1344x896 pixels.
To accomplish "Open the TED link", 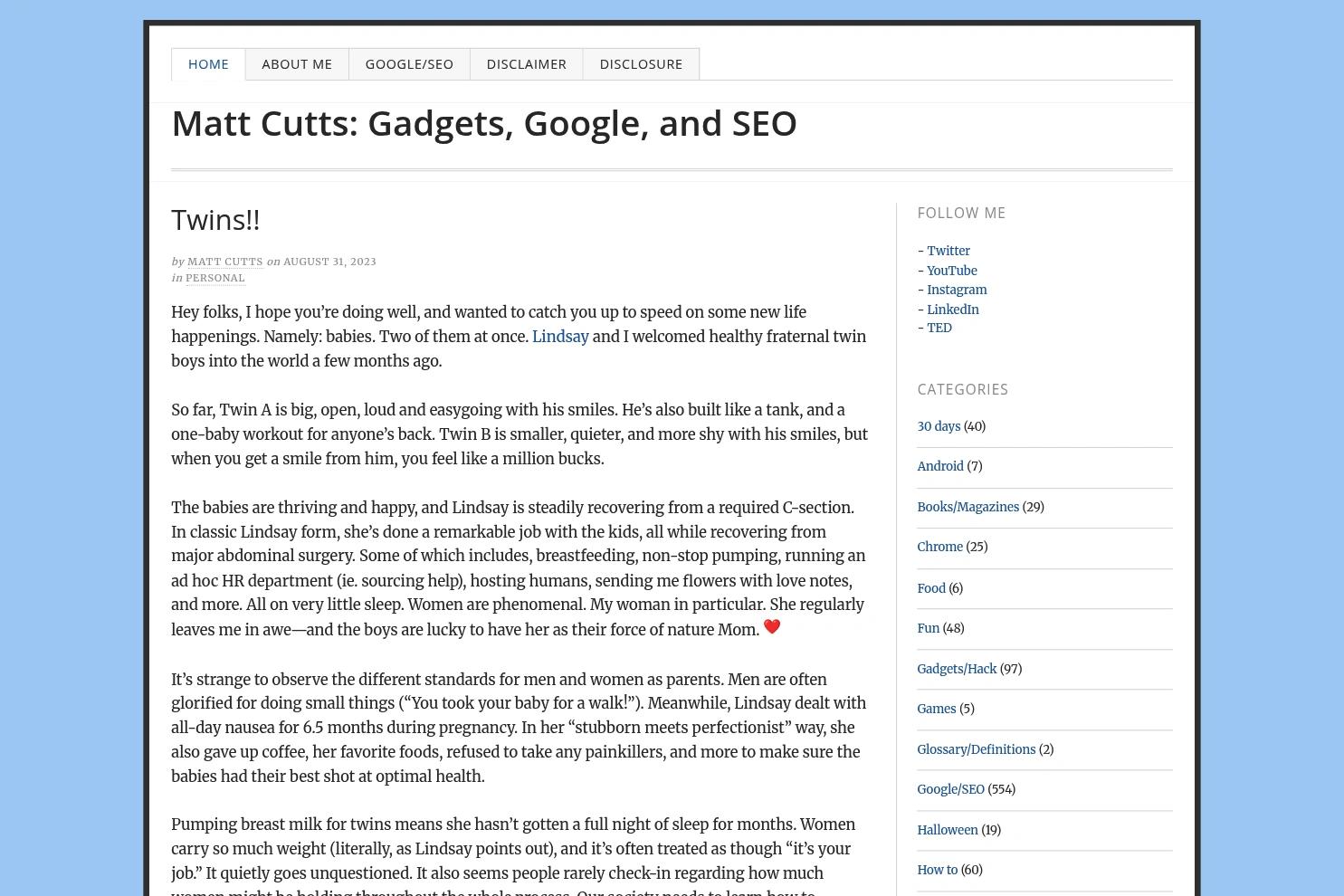I will coord(939,328).
